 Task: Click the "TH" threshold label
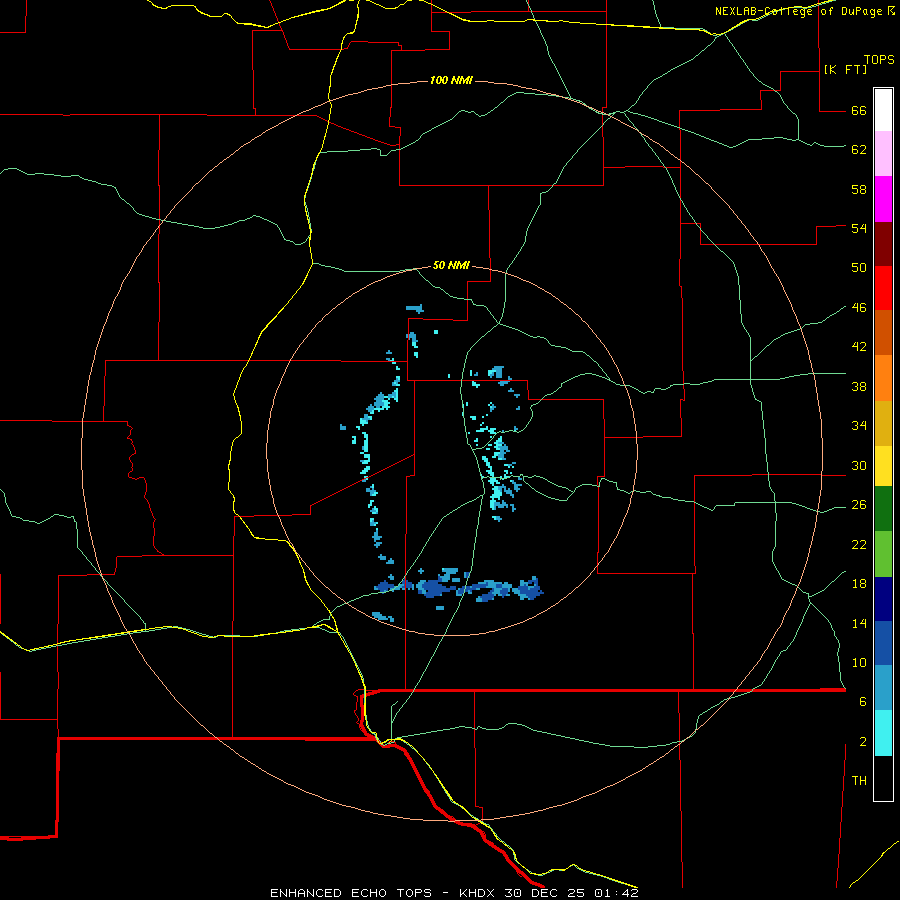coord(859,781)
